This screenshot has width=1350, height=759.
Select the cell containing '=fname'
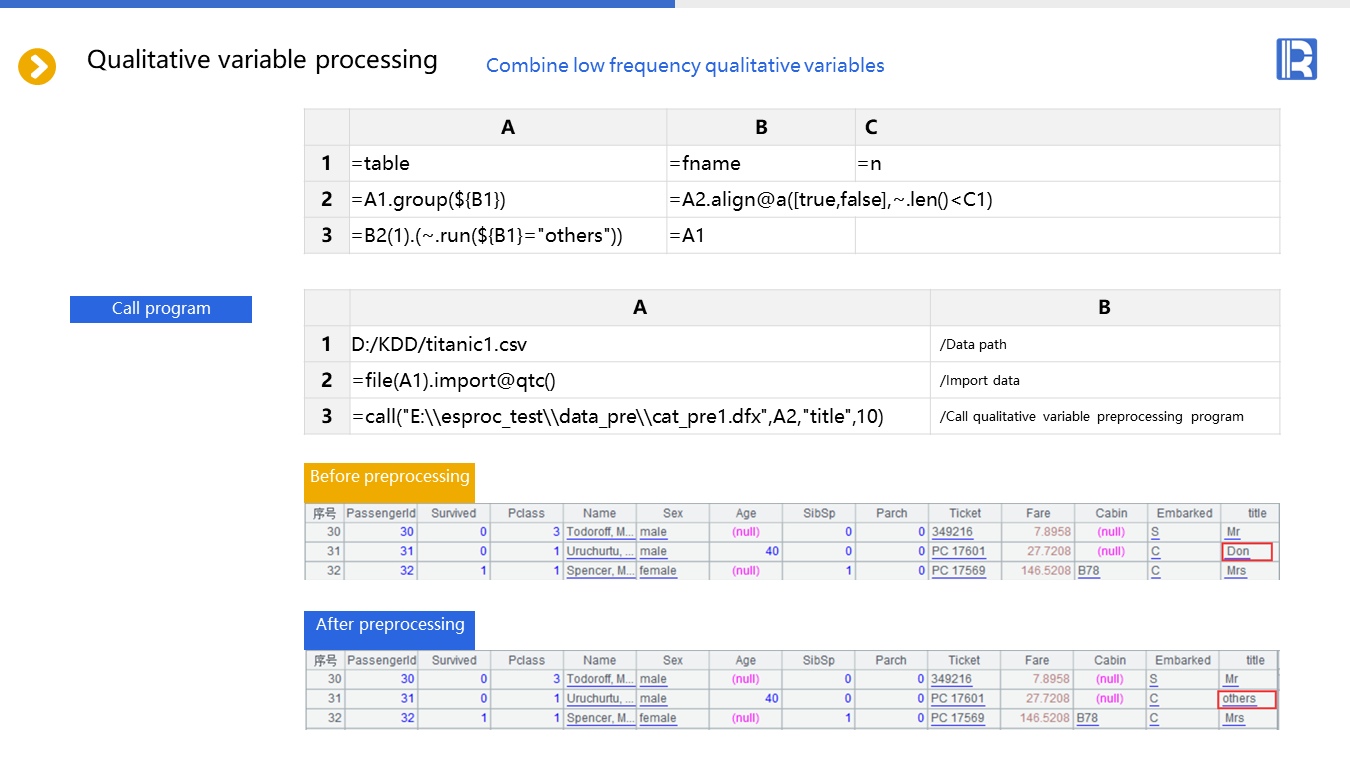pos(760,163)
